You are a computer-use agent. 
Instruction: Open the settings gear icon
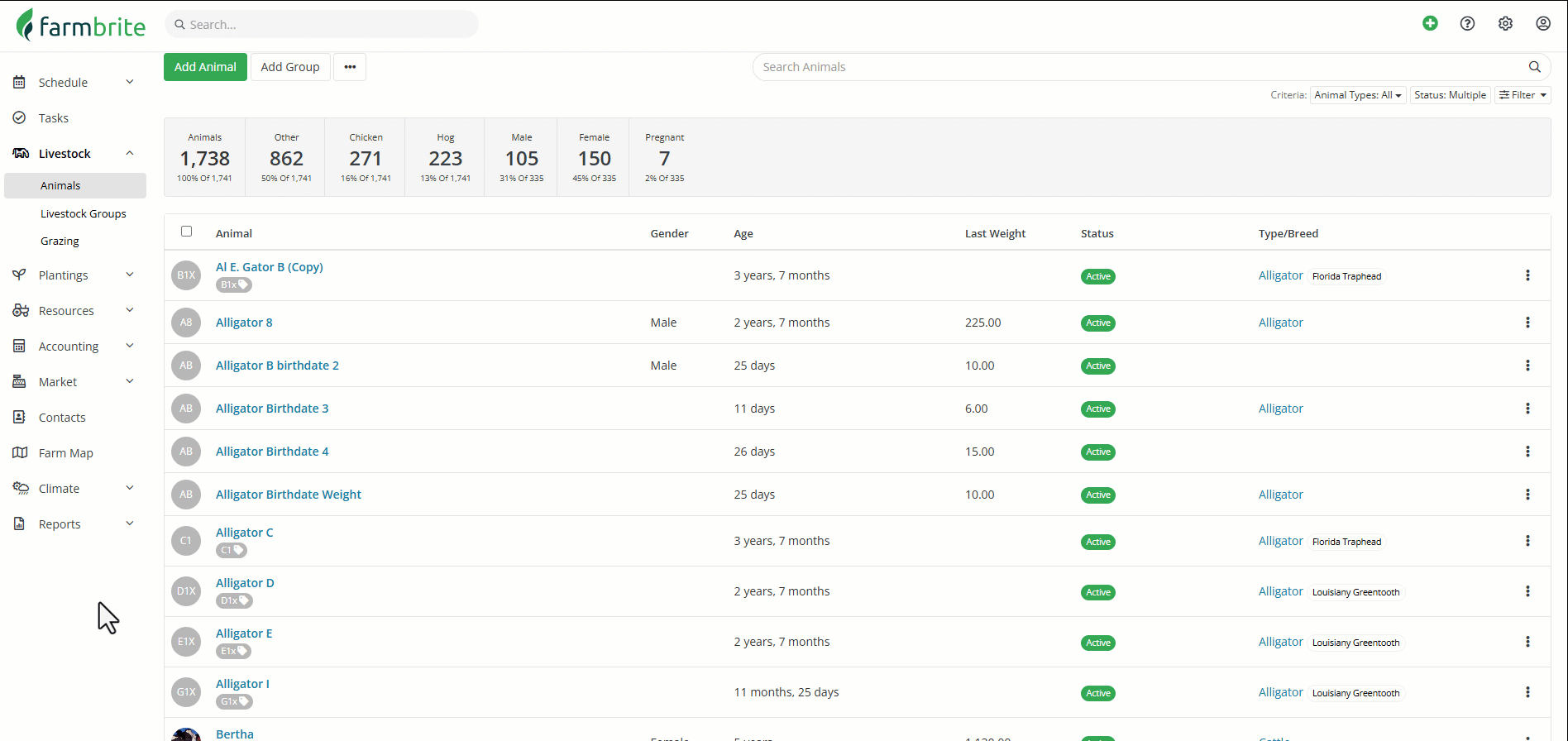[x=1506, y=24]
